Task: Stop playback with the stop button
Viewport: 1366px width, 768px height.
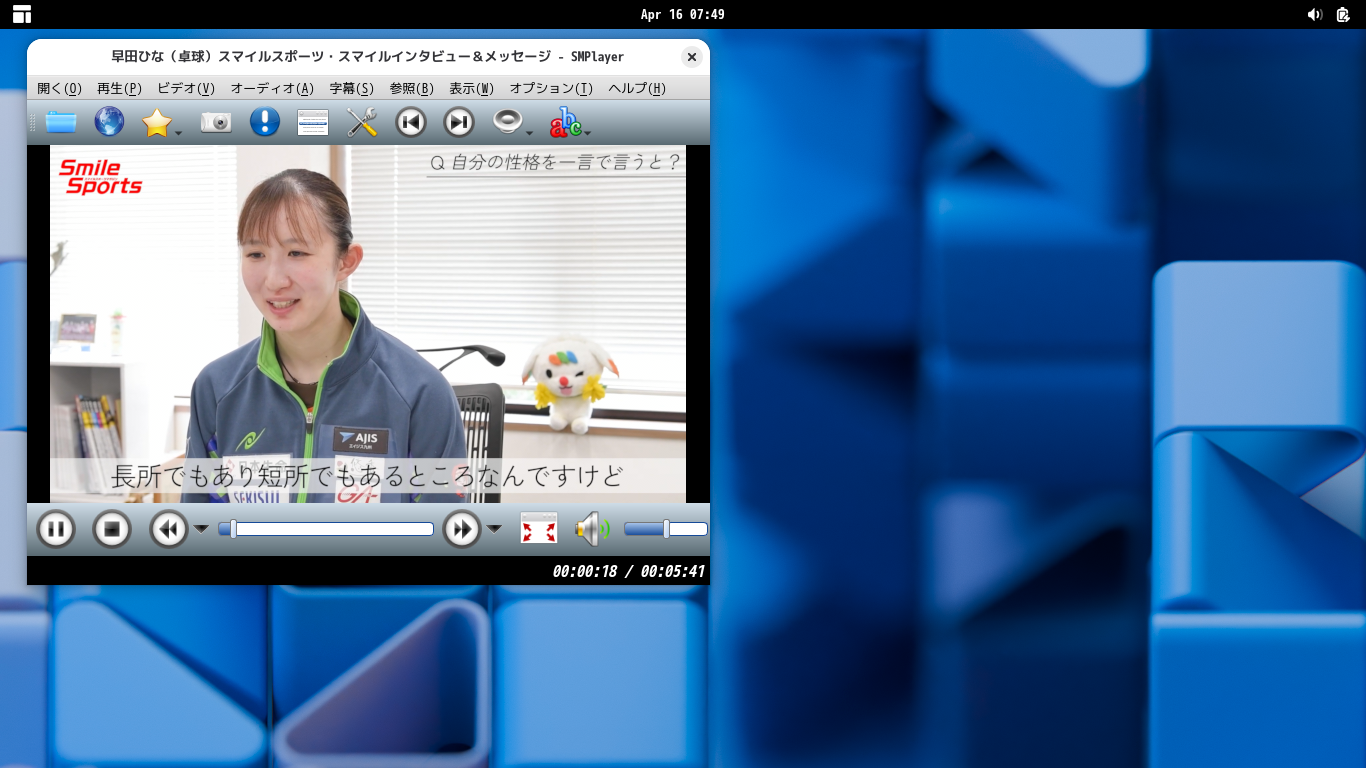Action: pos(112,529)
